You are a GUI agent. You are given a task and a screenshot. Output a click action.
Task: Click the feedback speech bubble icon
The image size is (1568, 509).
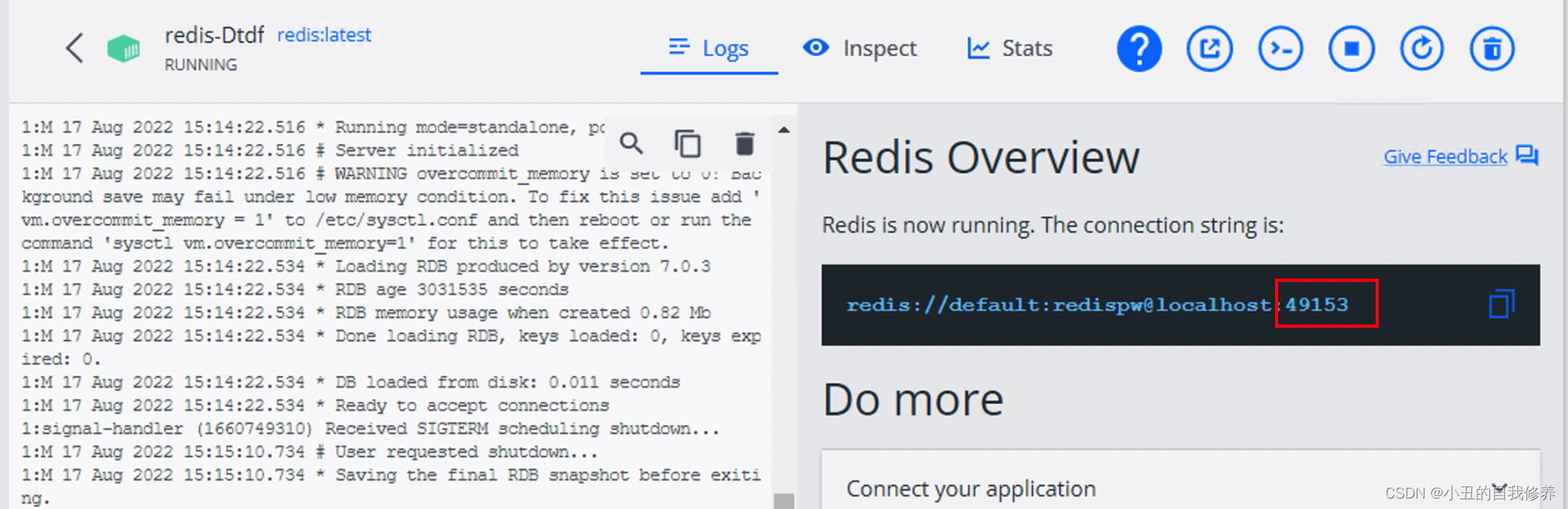[1527, 155]
